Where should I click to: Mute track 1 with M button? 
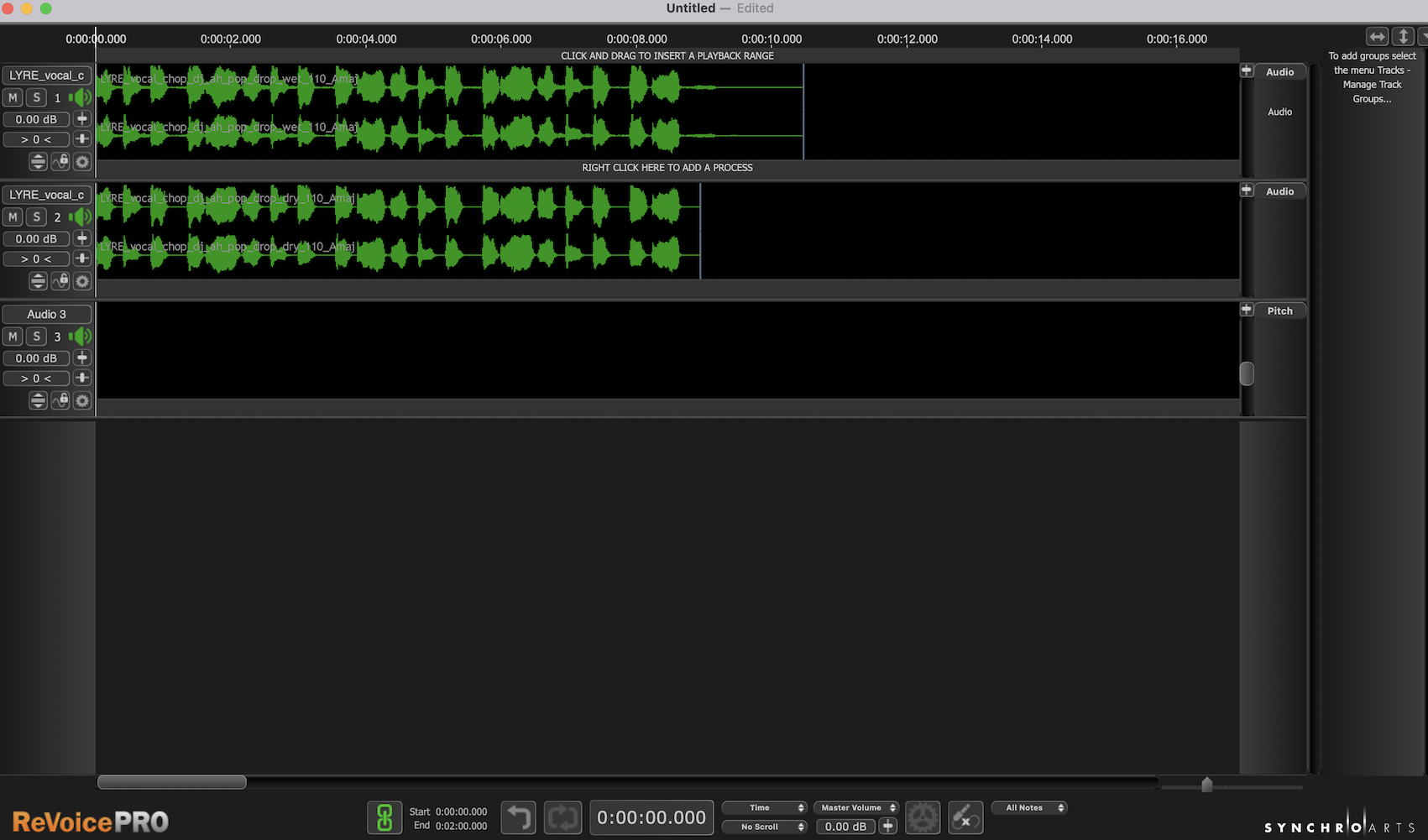point(13,97)
